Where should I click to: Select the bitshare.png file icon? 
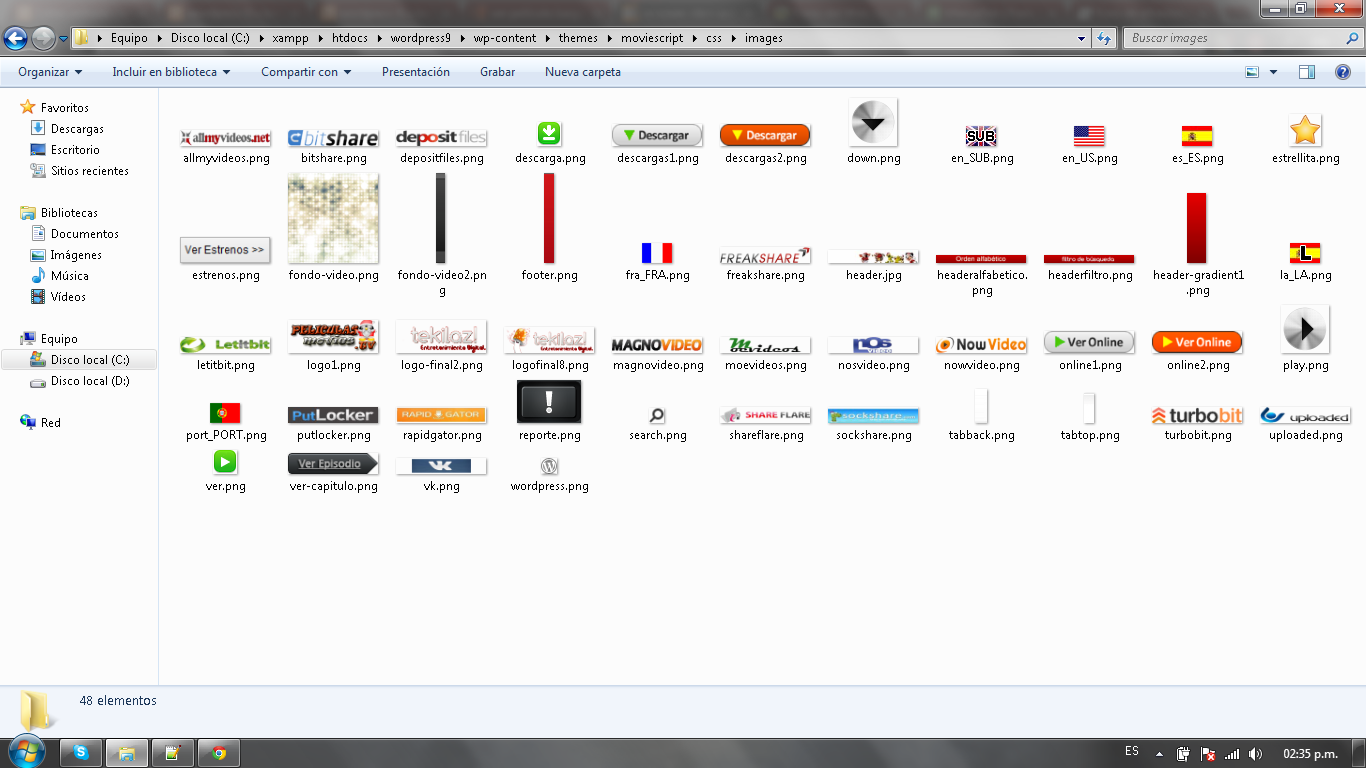333,138
